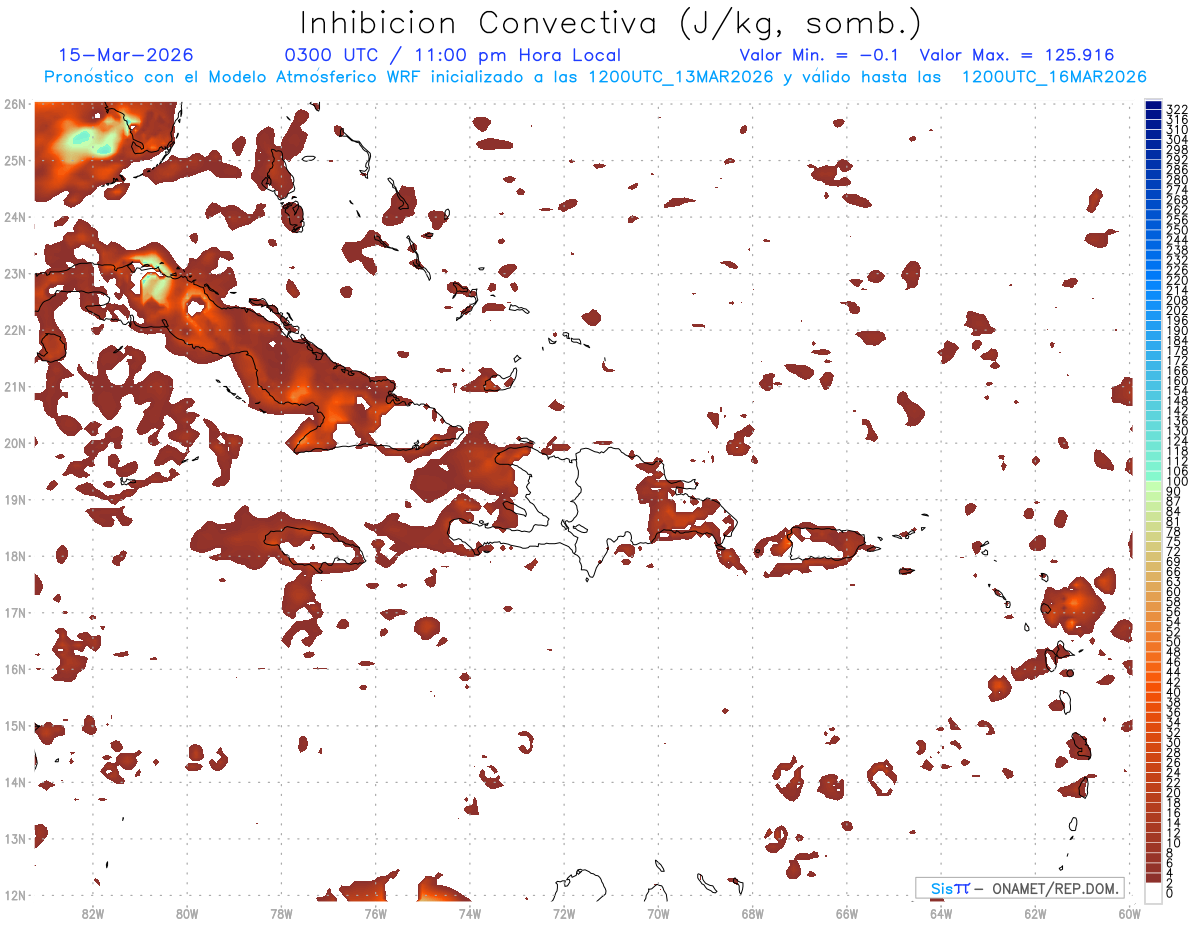
Task: Click the "Valor Max. = 125.916" text
Action: (1016, 55)
